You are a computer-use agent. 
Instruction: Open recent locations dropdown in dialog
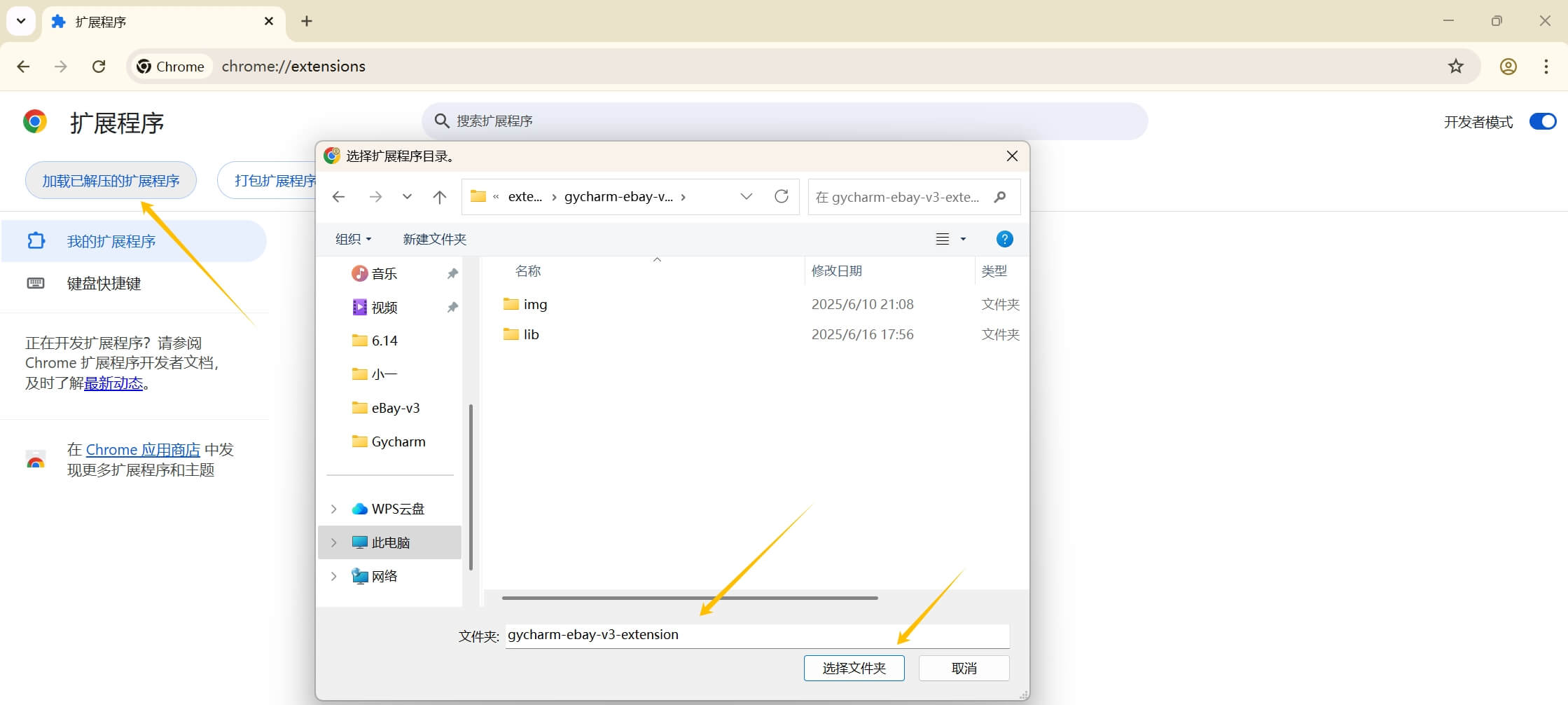point(407,197)
